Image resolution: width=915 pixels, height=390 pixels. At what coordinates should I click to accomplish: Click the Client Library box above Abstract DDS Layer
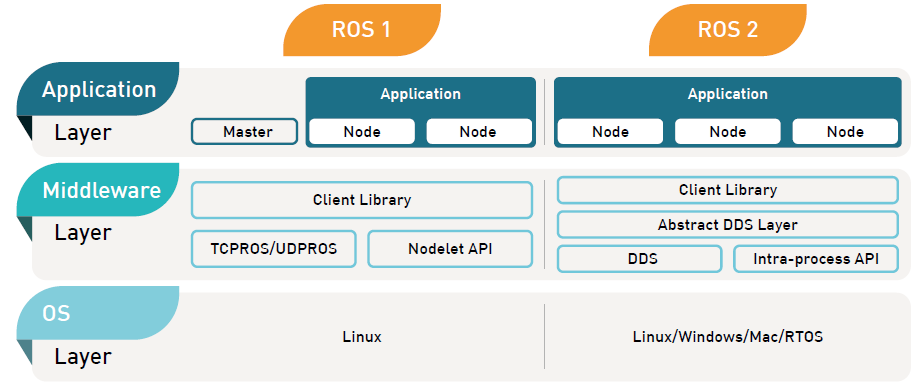(728, 190)
